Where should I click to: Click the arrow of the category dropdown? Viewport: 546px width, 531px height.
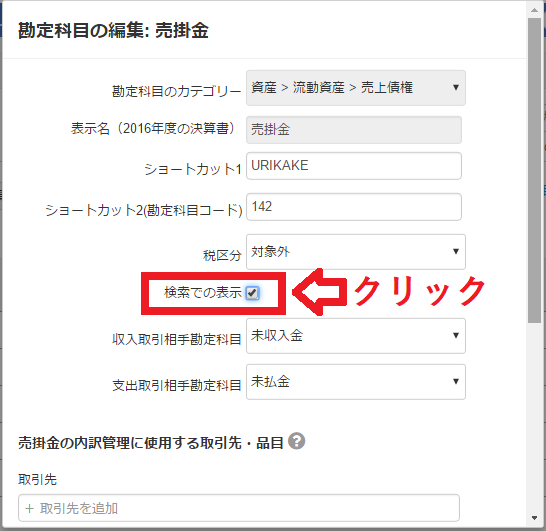(455, 87)
